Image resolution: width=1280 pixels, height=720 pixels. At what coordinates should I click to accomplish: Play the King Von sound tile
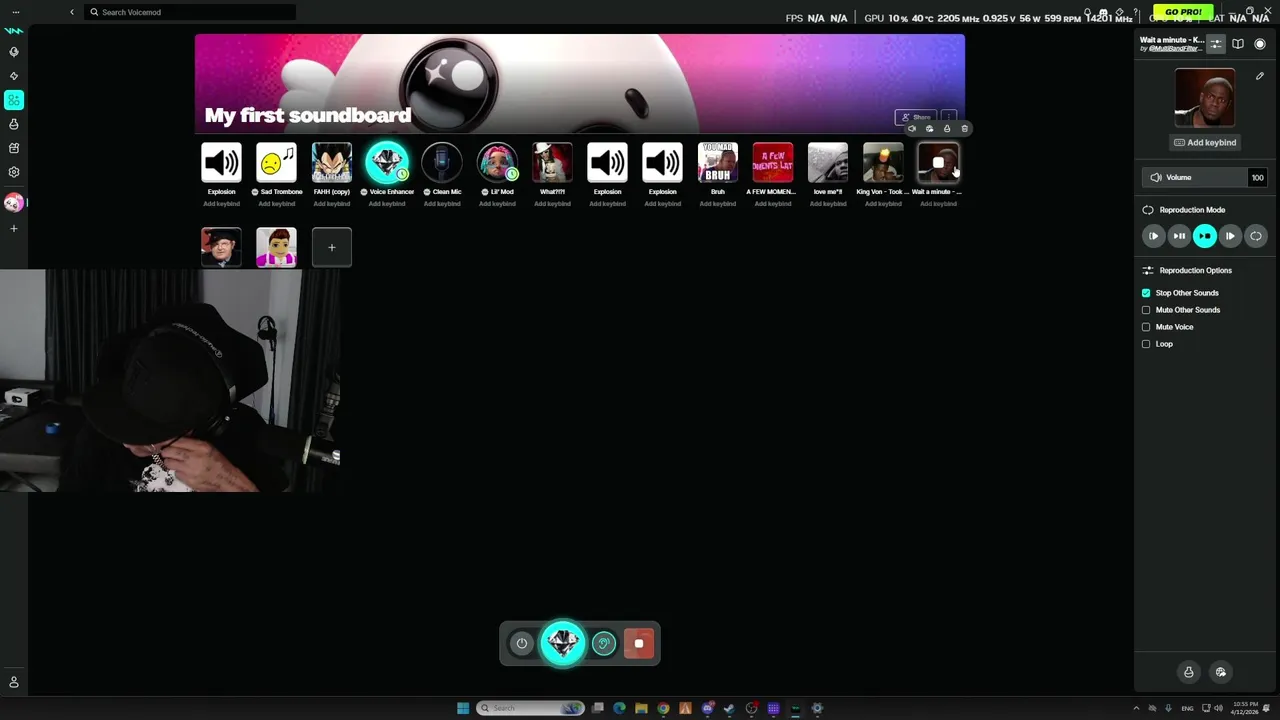click(883, 163)
